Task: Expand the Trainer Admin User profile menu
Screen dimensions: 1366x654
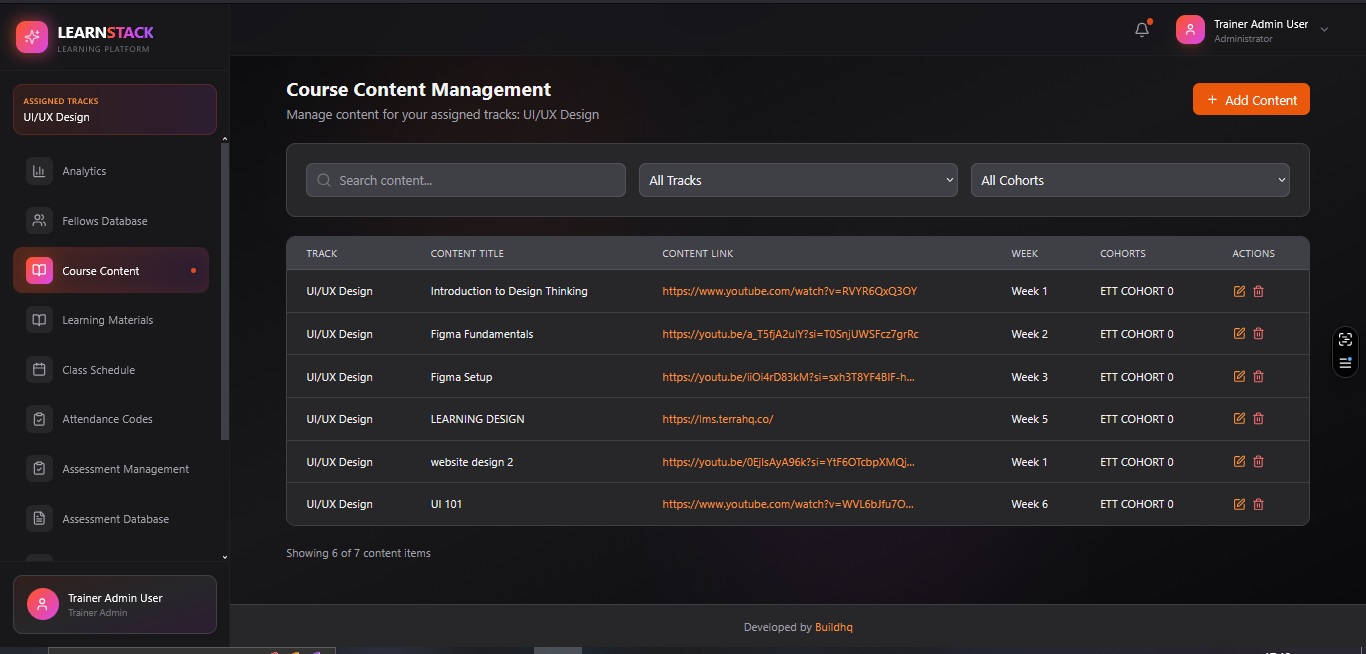Action: (1324, 30)
